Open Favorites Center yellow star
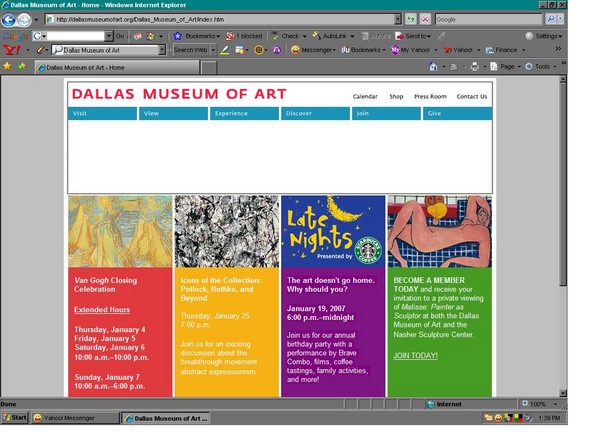Viewport: 600px width, 439px height. point(7,66)
